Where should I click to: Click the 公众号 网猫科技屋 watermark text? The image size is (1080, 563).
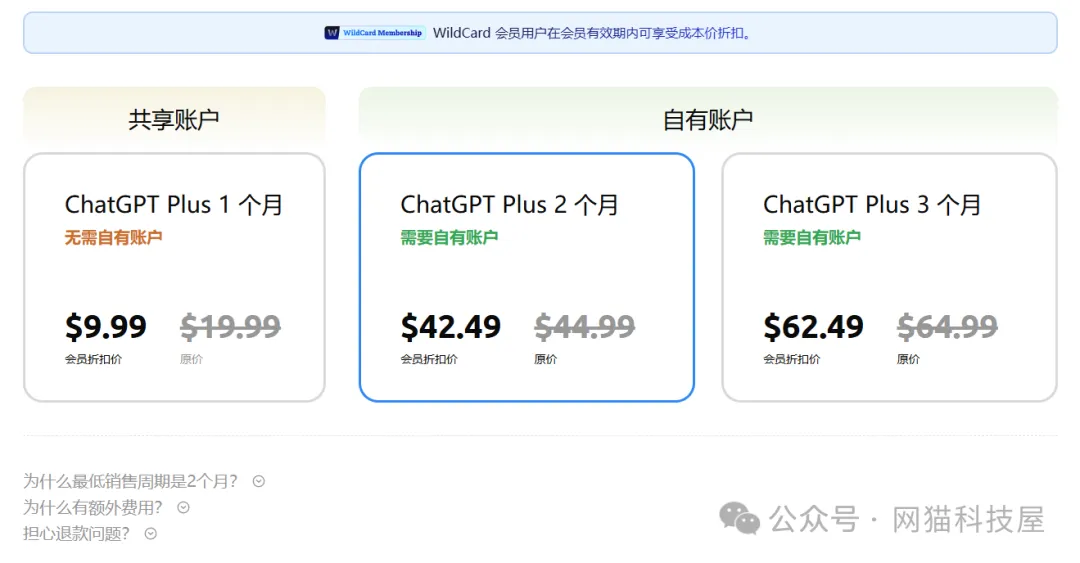pos(906,519)
